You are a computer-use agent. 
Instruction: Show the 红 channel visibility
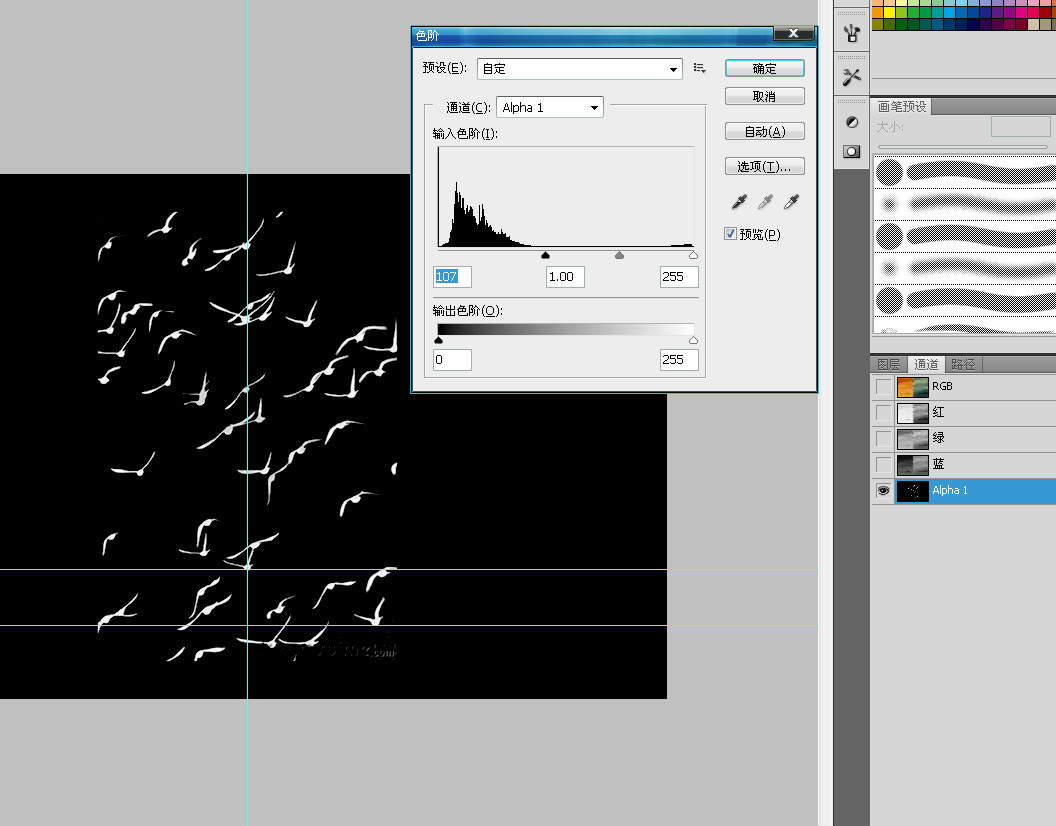pos(883,412)
